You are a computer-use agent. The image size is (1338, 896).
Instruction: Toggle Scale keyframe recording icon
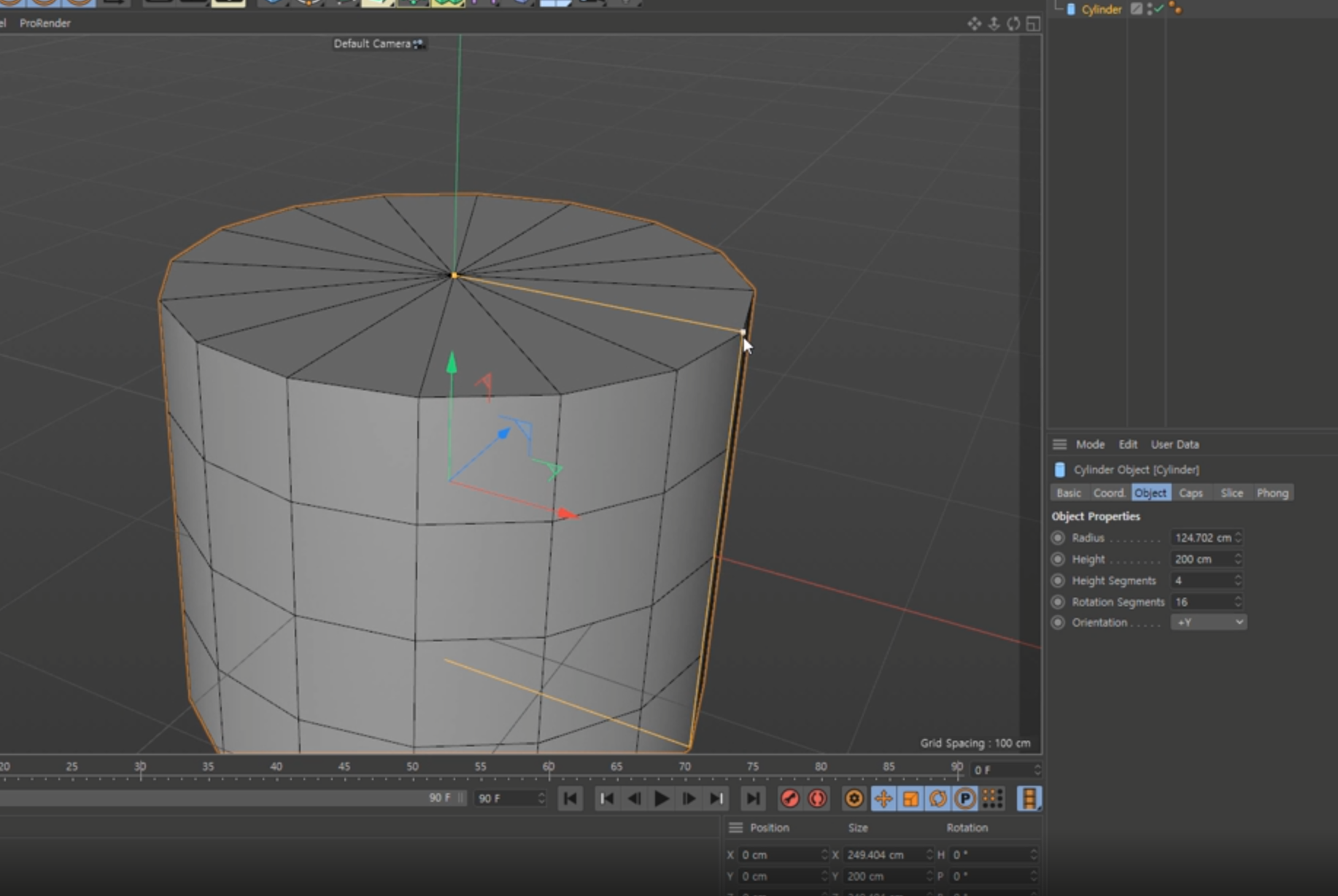click(x=910, y=799)
